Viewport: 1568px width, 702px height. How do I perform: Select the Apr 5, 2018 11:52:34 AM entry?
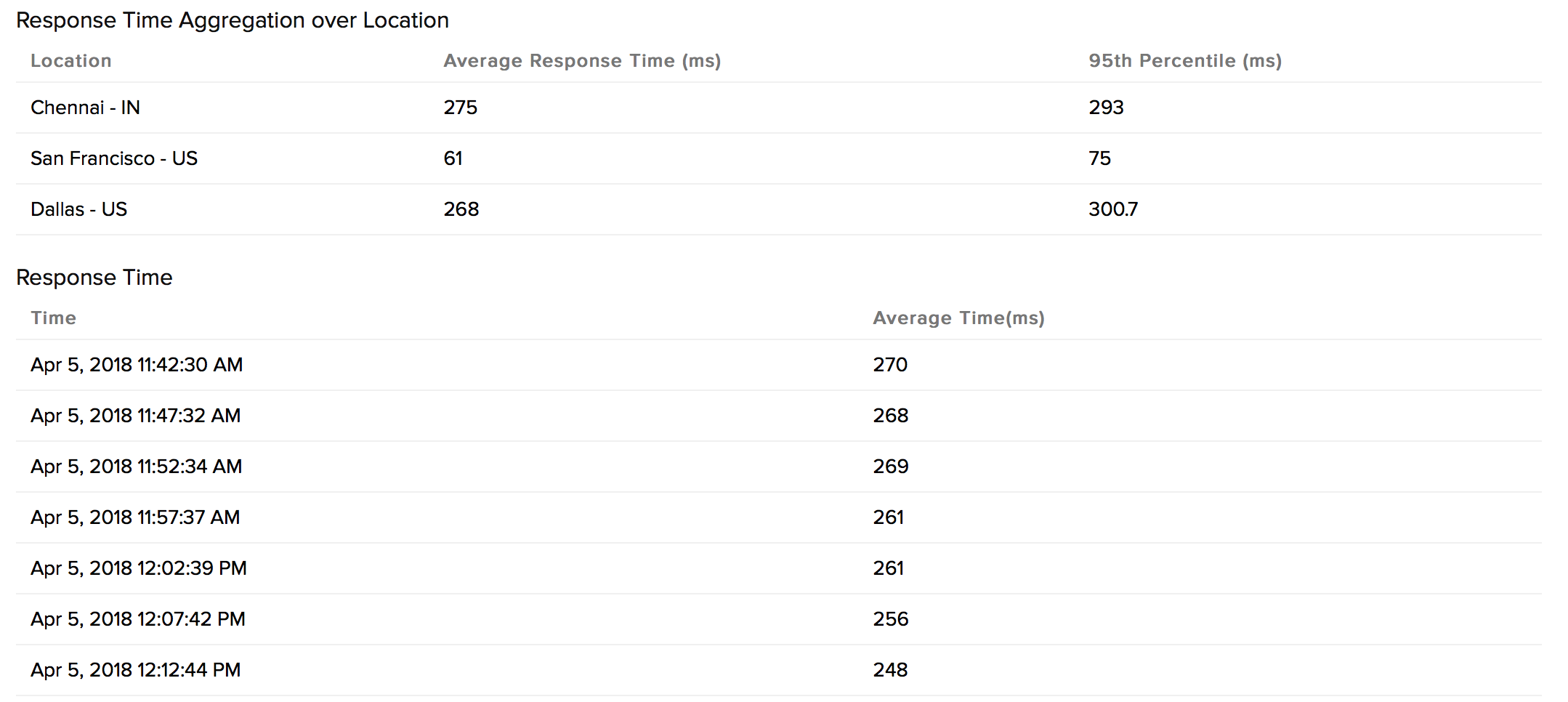tap(137, 467)
